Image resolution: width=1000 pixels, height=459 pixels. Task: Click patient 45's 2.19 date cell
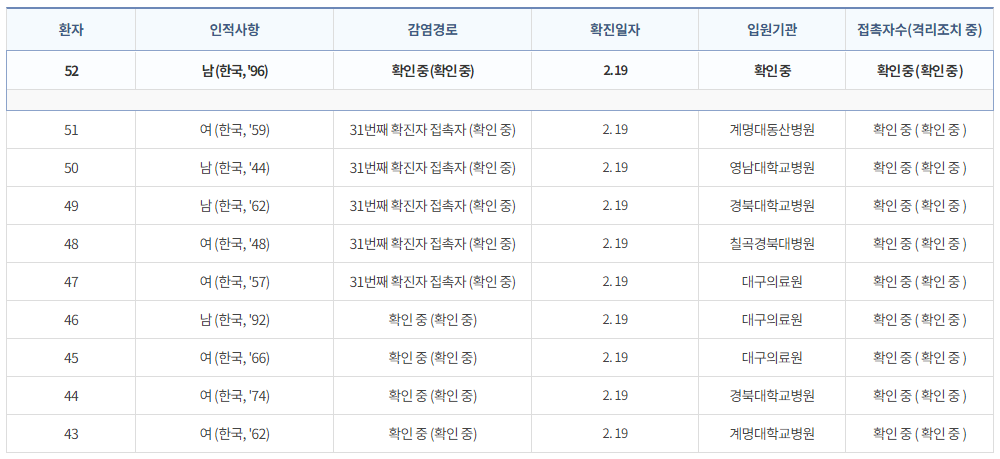click(x=615, y=358)
